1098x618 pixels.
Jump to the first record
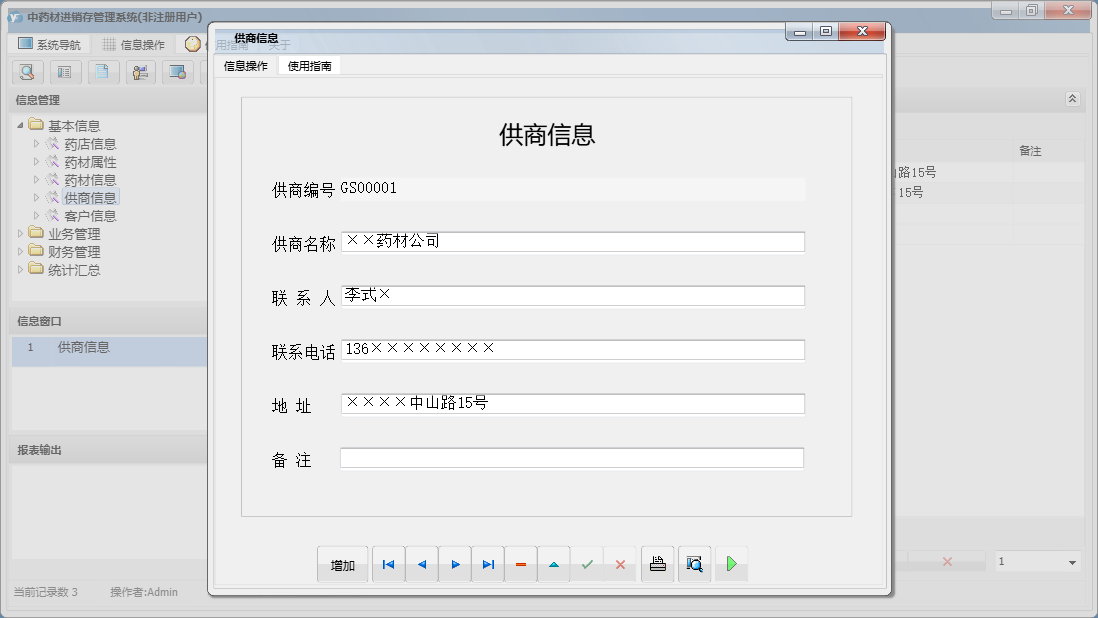point(388,564)
